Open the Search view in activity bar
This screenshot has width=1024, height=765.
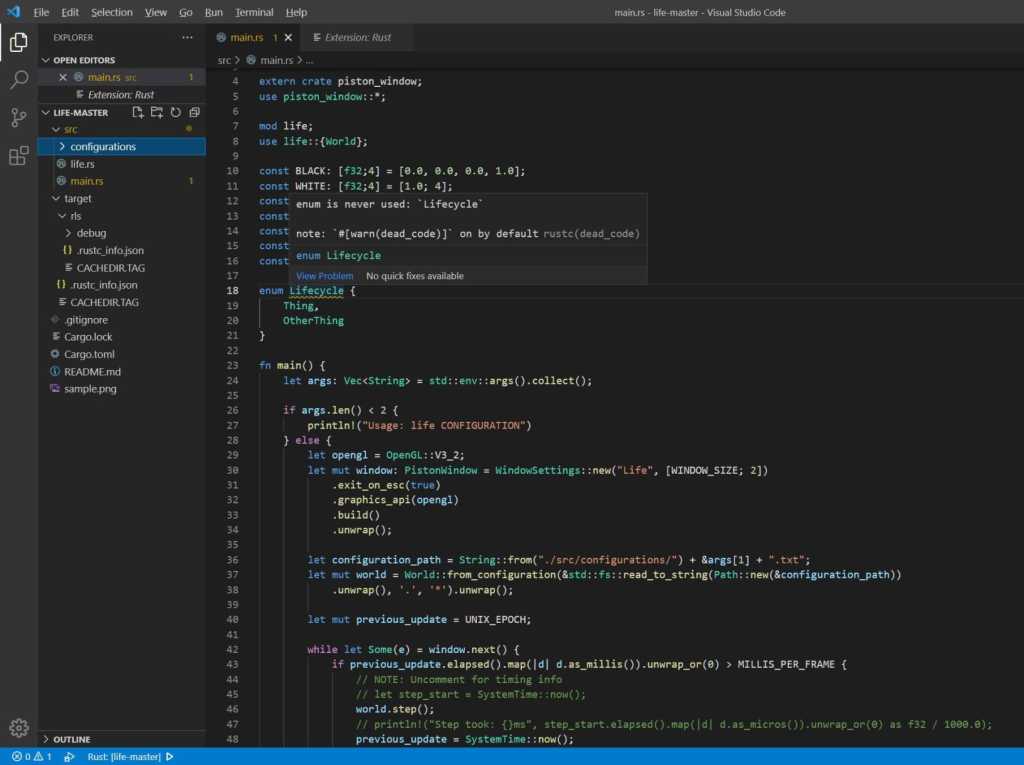pos(18,80)
